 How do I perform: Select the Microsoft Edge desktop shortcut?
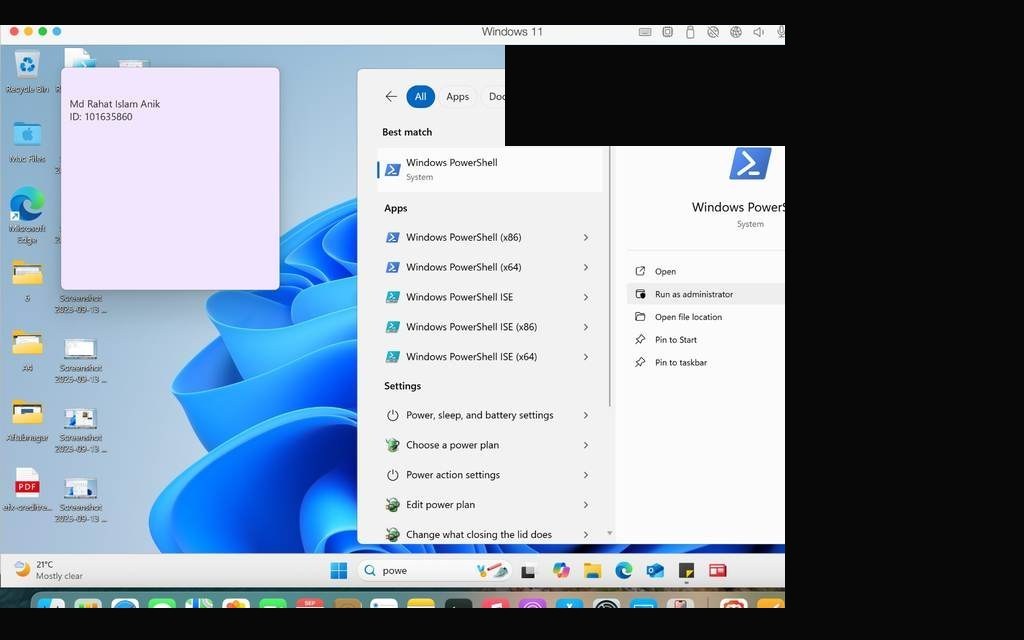[27, 216]
